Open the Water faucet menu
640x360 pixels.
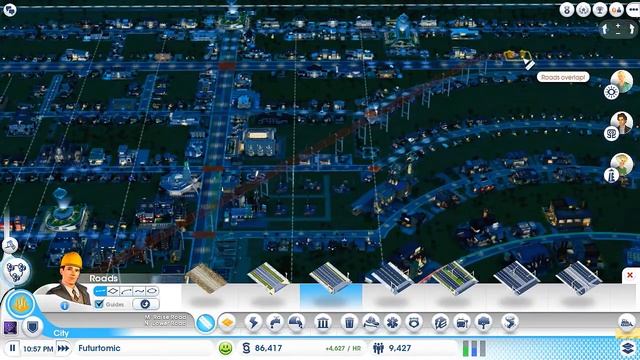(275, 322)
